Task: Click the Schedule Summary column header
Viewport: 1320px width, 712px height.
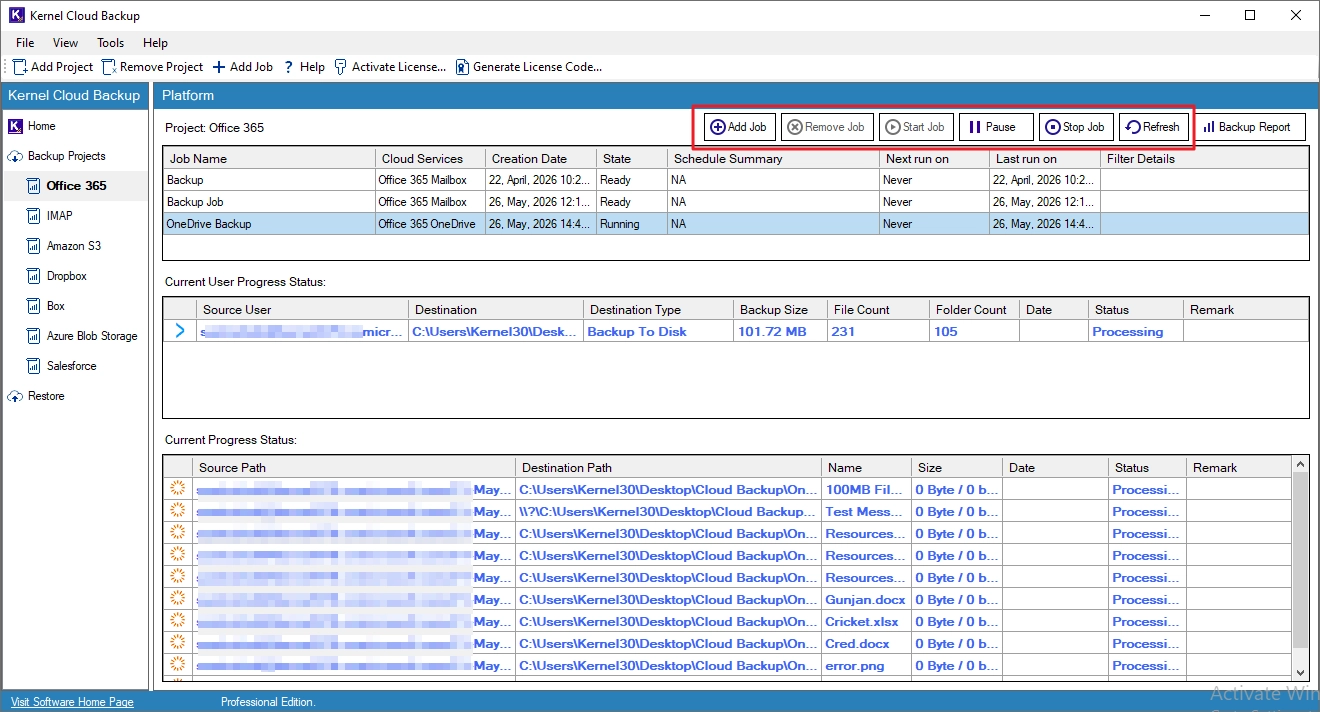Action: point(774,158)
